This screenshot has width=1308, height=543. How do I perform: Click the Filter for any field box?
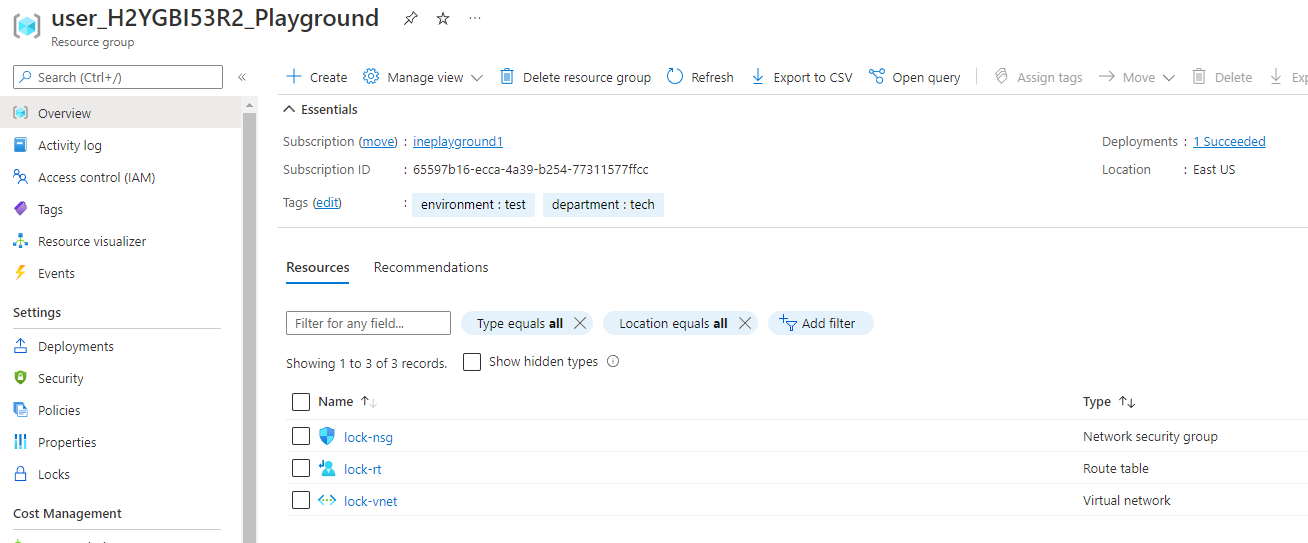(368, 323)
